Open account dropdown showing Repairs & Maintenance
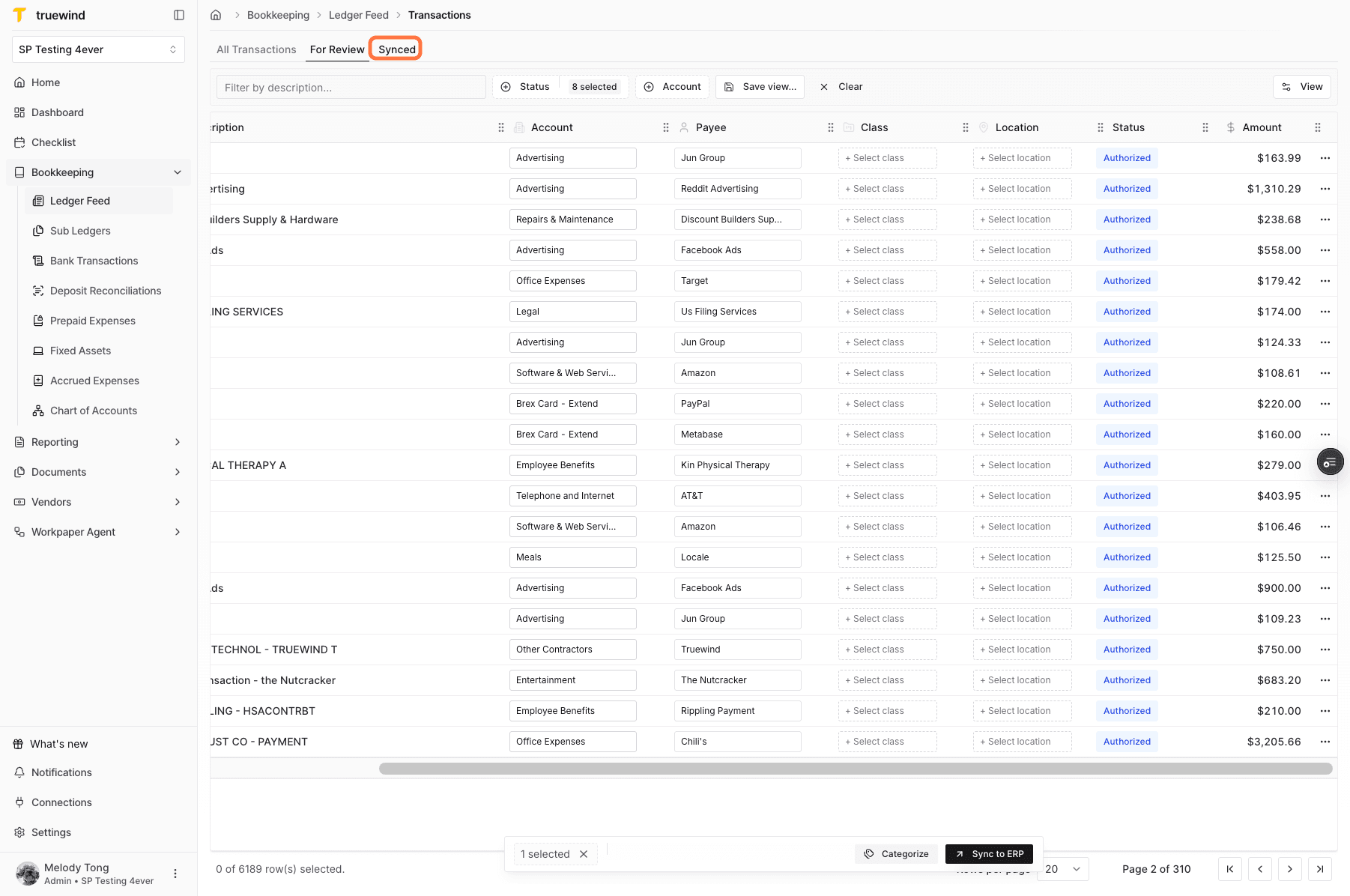Screen dimensions: 1350x896 572,220
